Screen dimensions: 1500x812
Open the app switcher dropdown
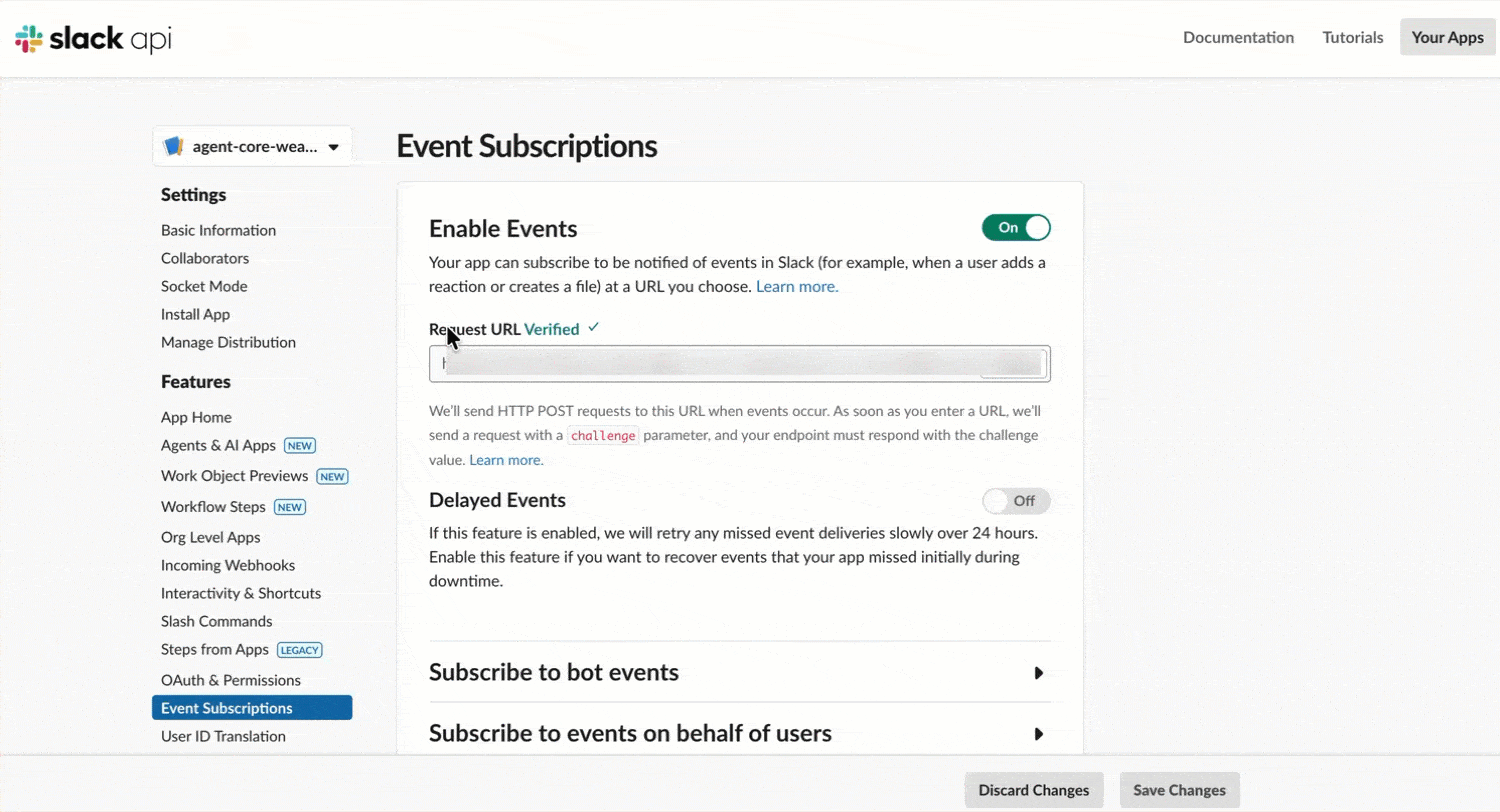pyautogui.click(x=333, y=145)
